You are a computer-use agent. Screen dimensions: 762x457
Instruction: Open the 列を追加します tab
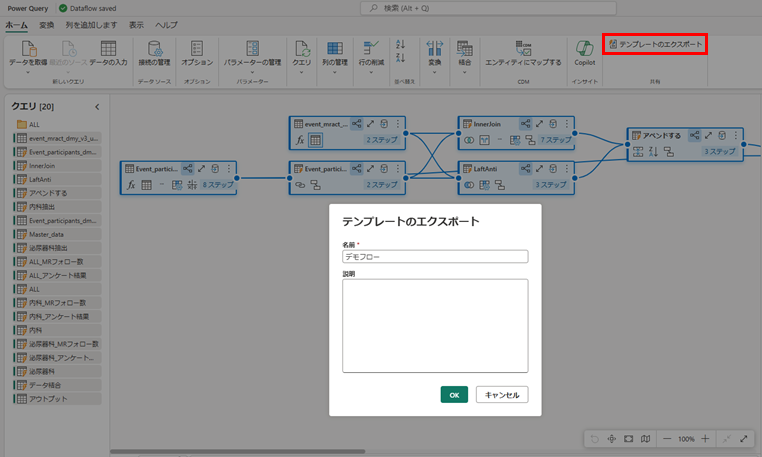pos(91,25)
